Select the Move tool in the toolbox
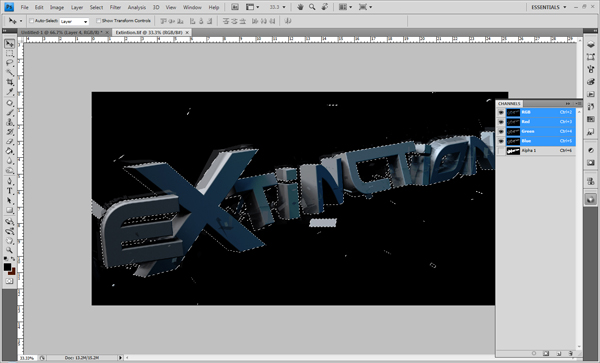 click(10, 44)
